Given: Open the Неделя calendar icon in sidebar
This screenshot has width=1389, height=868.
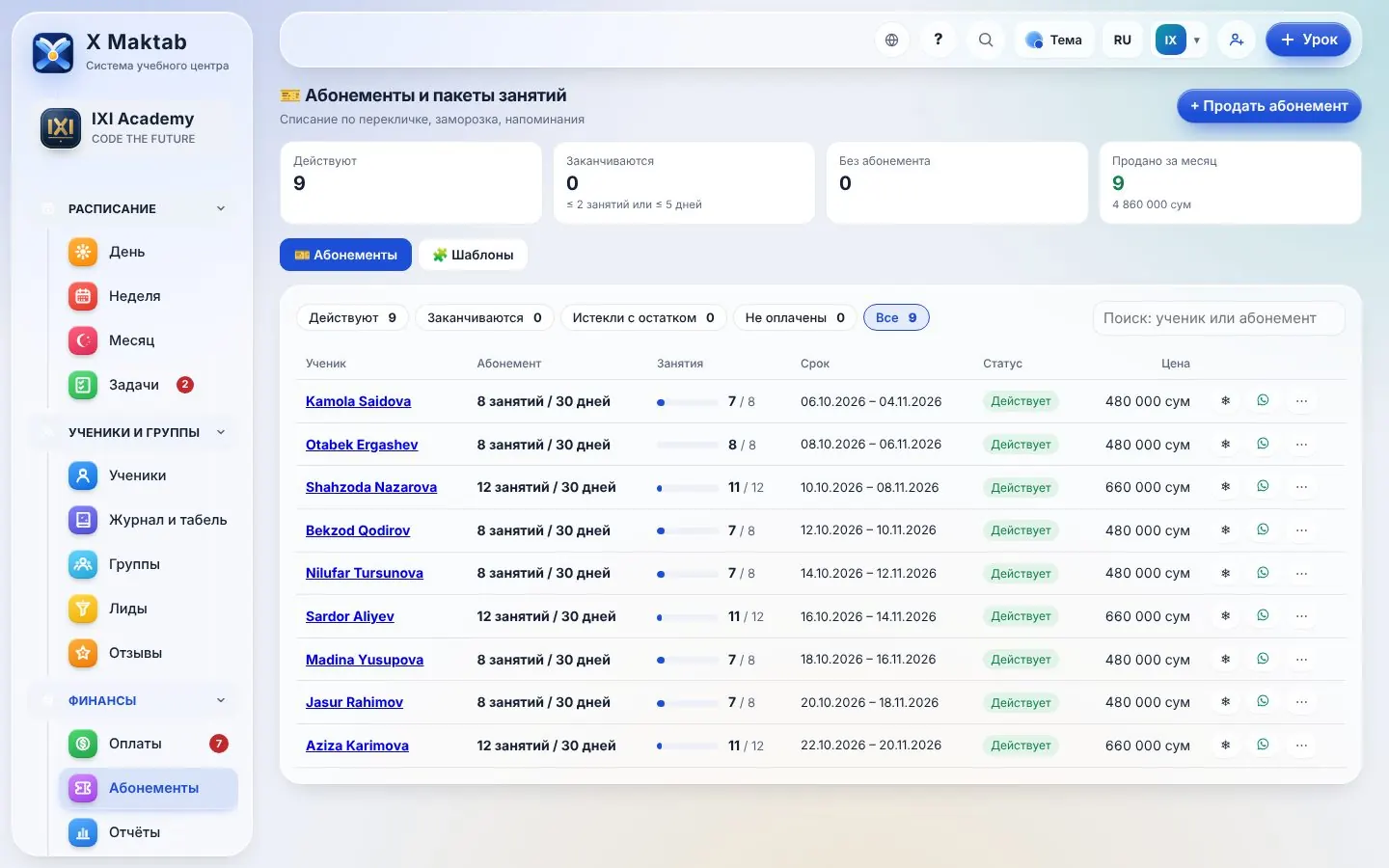Looking at the screenshot, I should coord(83,296).
